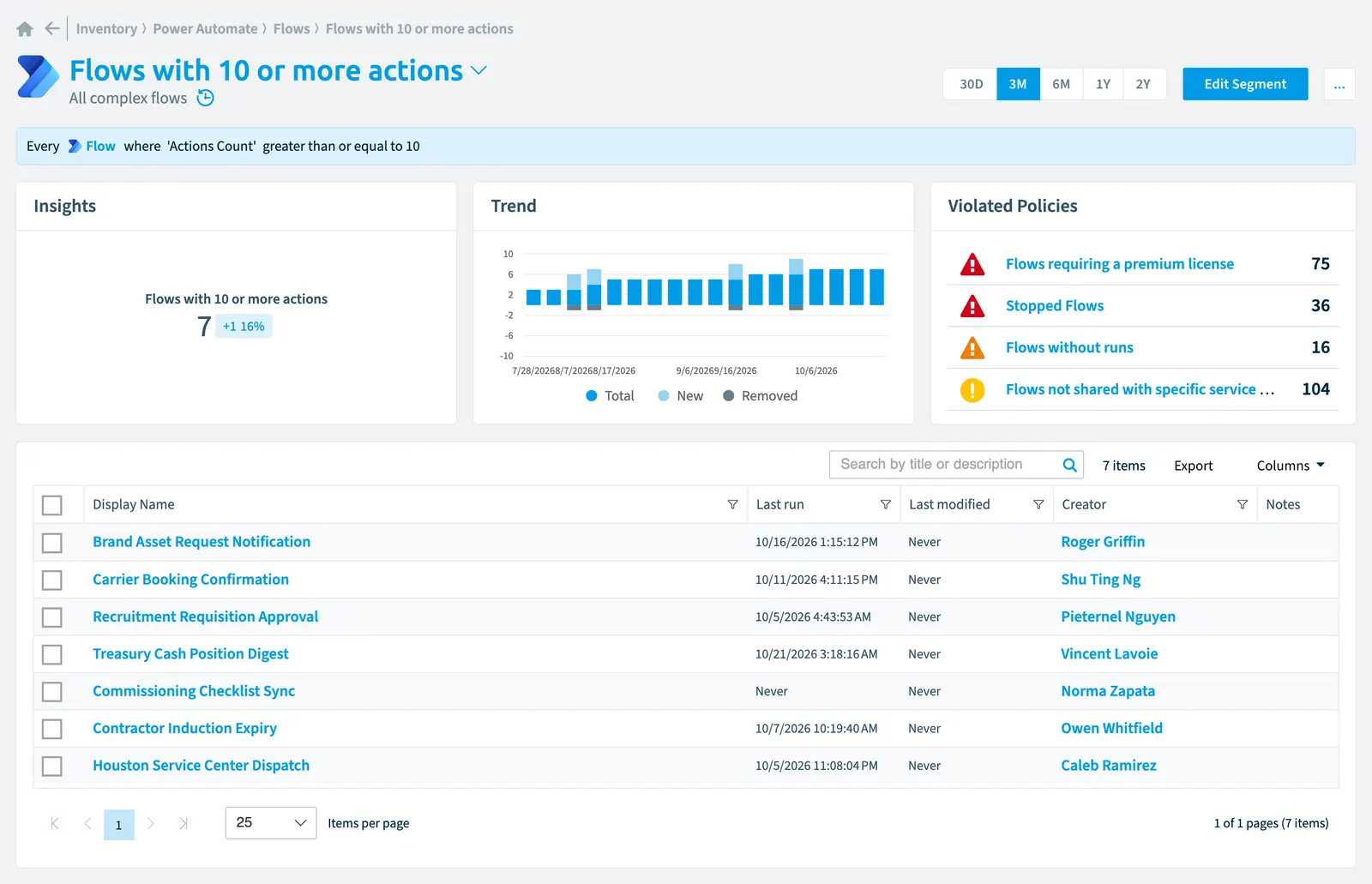Filter the Last modified column
This screenshot has width=1372, height=884.
(1038, 505)
